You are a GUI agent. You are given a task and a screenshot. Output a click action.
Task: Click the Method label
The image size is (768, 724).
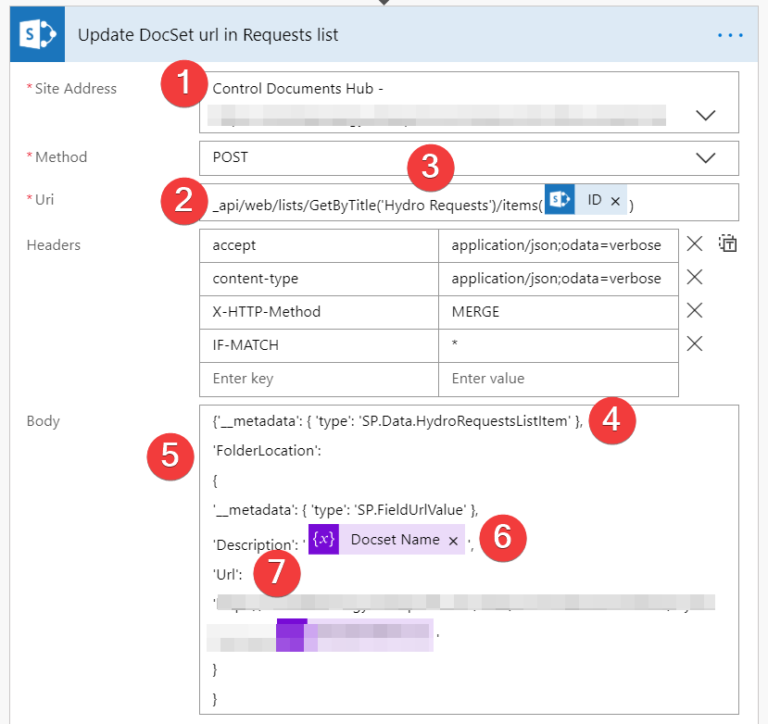point(61,157)
